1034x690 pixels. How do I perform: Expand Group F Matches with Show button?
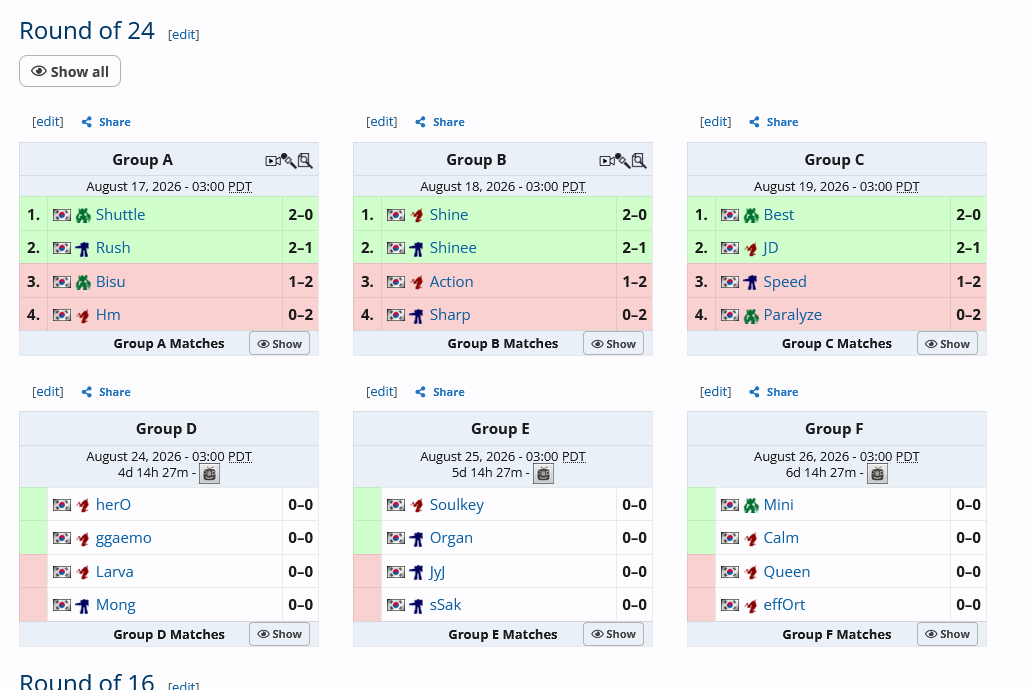coord(948,634)
